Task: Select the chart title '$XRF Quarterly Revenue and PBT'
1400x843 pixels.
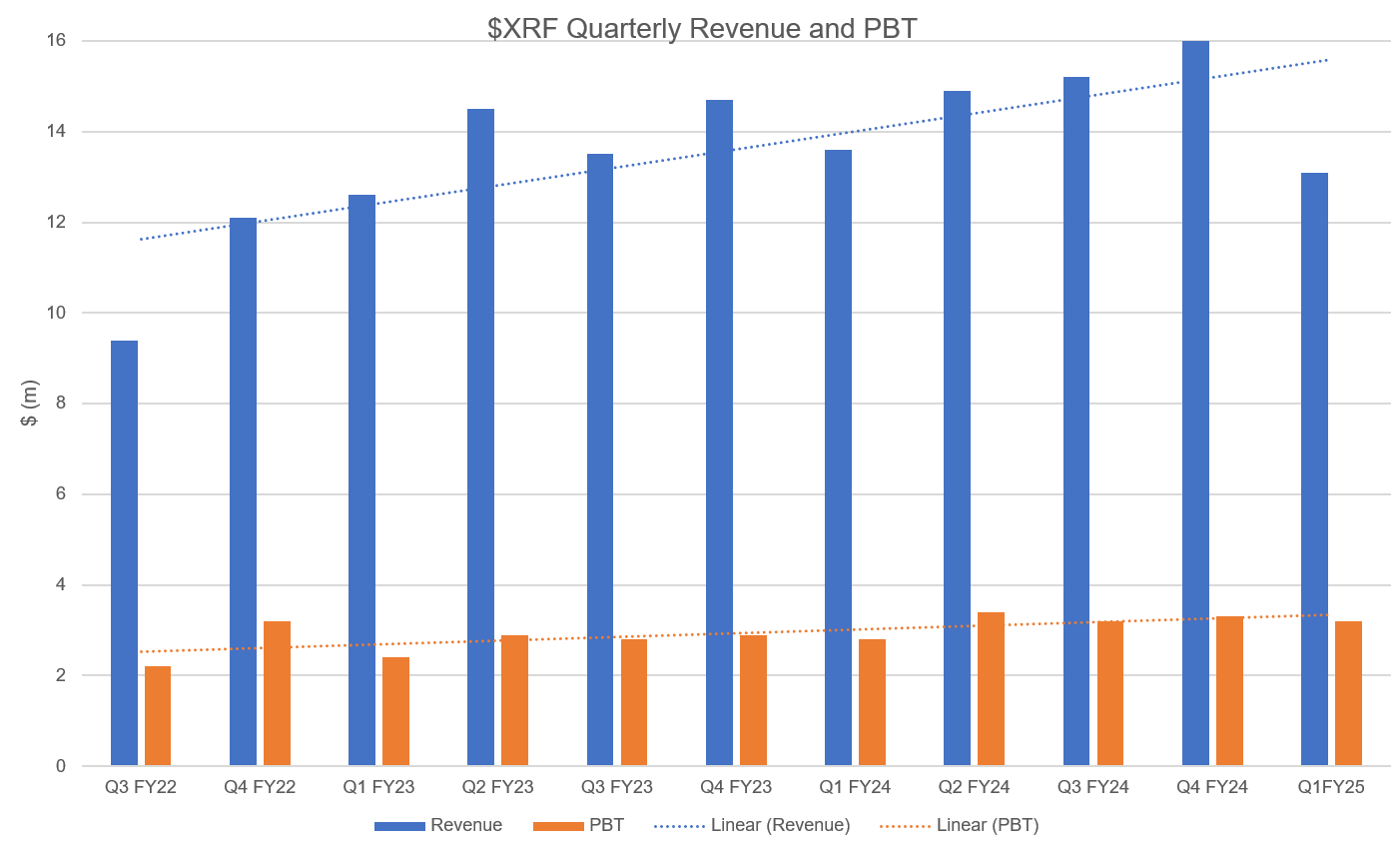Action: pyautogui.click(x=702, y=28)
